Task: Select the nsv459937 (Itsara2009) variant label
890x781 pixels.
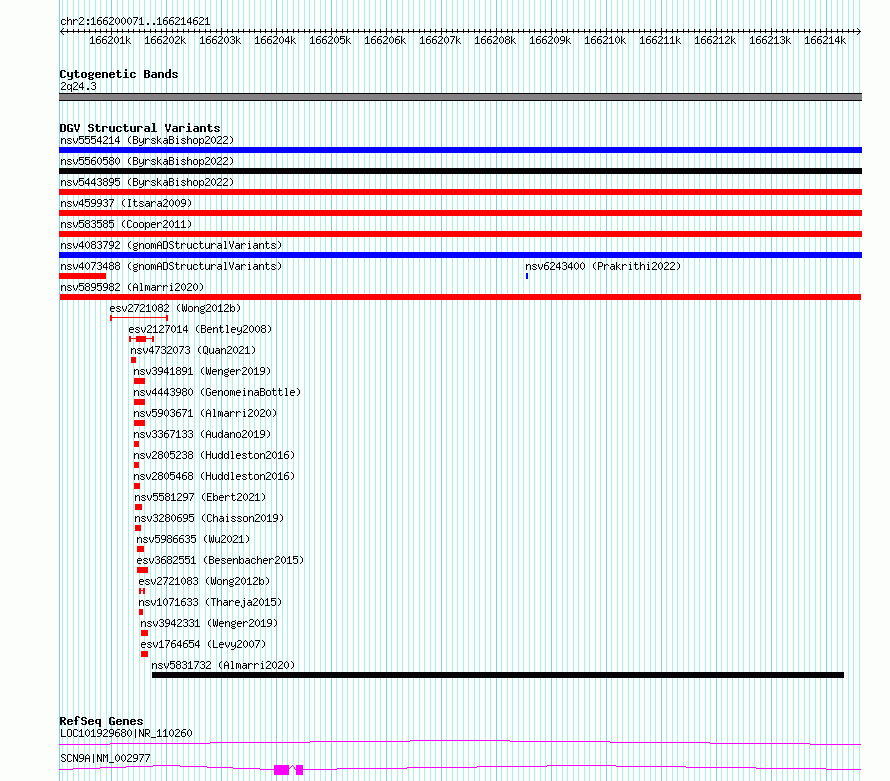Action: 126,203
